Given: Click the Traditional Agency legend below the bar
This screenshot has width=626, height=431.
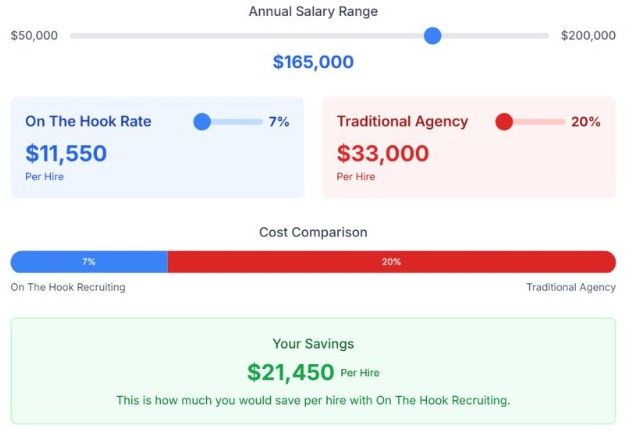Looking at the screenshot, I should [571, 288].
